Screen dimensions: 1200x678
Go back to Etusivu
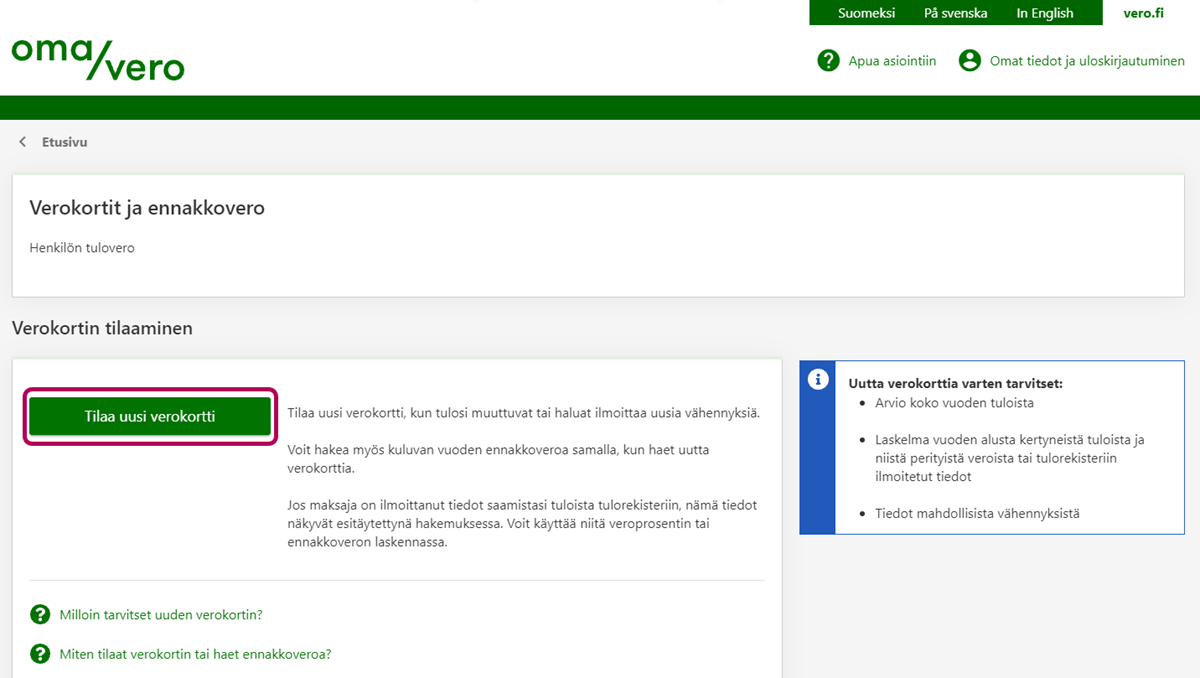coord(64,142)
